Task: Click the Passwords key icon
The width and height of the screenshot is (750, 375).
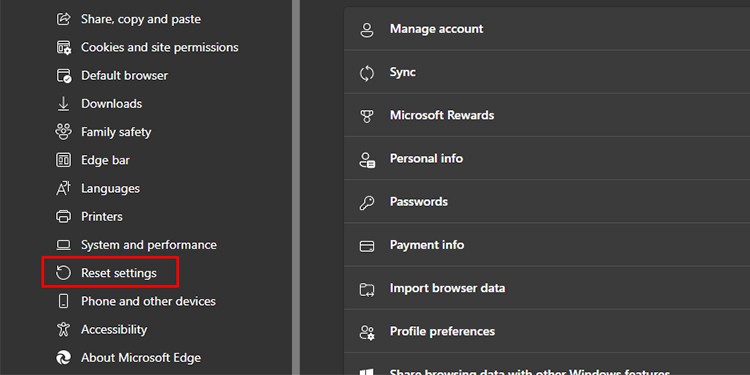Action: [x=367, y=202]
